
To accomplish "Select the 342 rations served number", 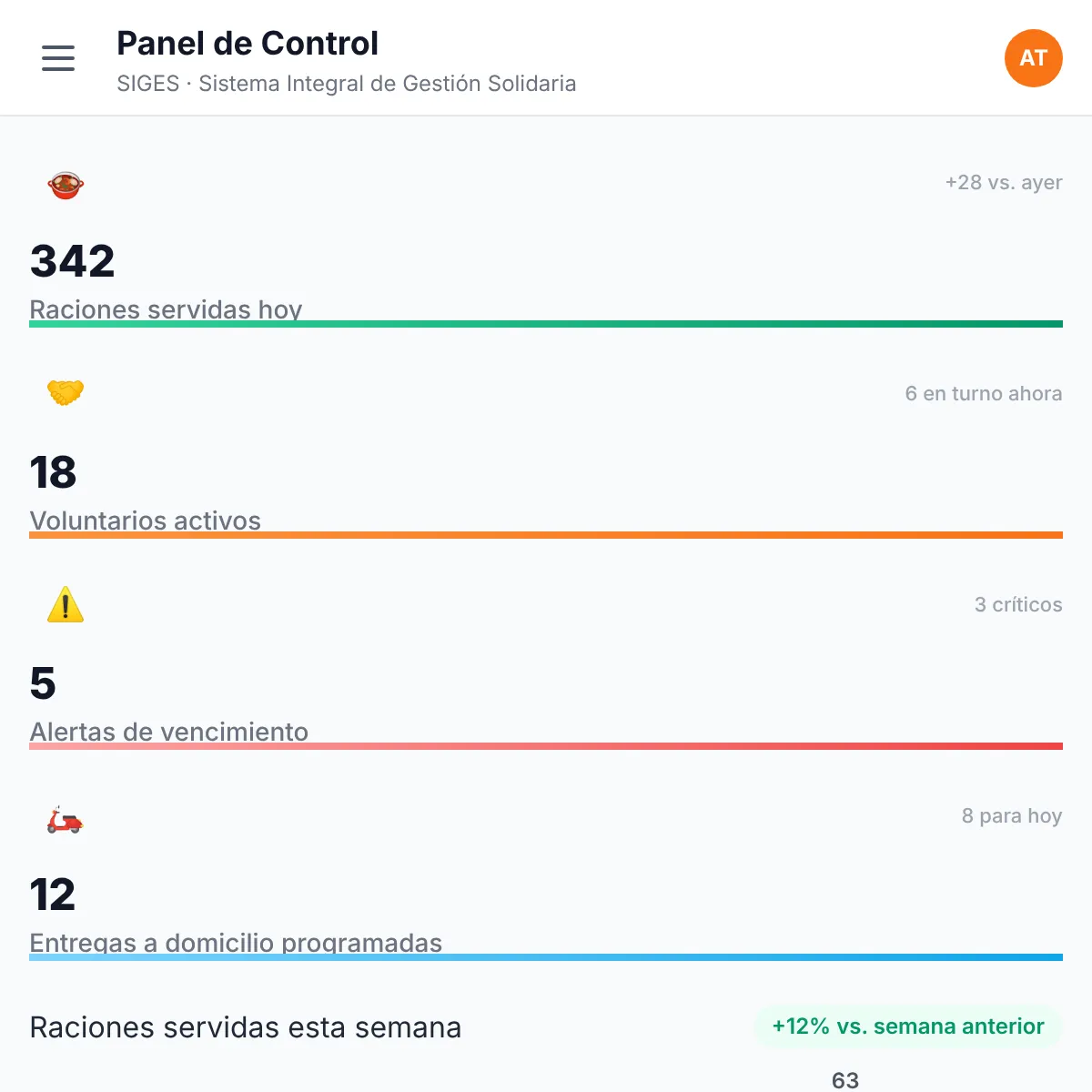I will [x=73, y=261].
